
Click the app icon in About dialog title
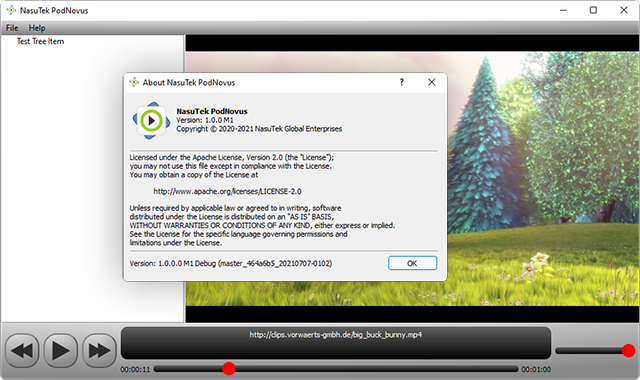(134, 82)
